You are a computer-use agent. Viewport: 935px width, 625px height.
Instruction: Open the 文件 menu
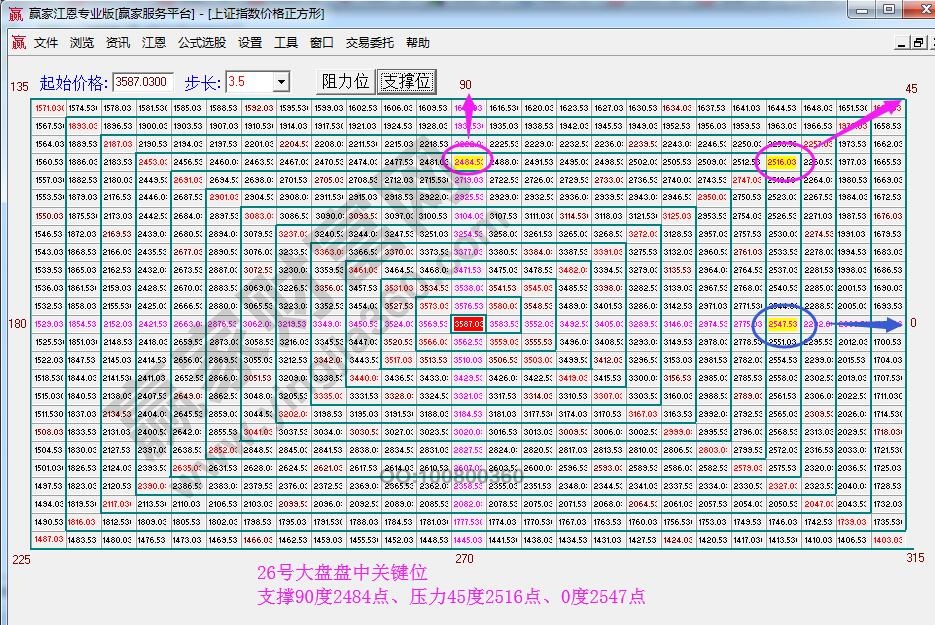44,42
